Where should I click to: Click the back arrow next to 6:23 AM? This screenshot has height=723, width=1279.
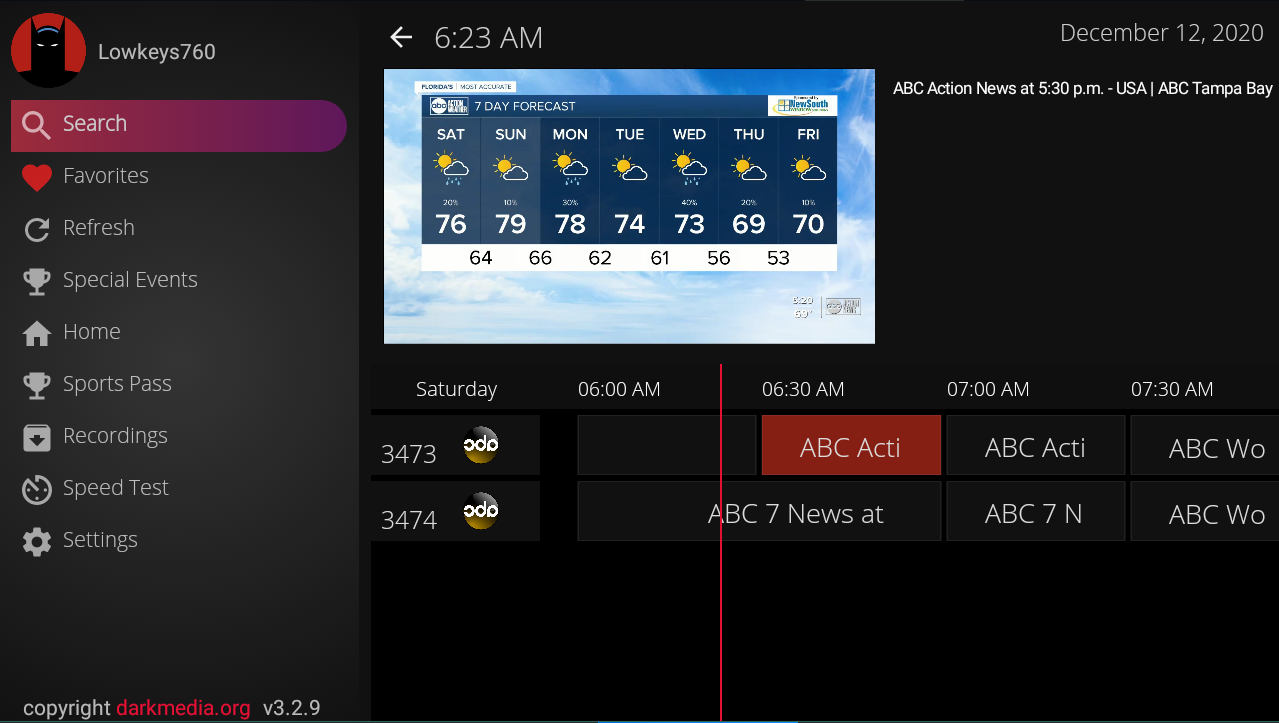click(401, 38)
